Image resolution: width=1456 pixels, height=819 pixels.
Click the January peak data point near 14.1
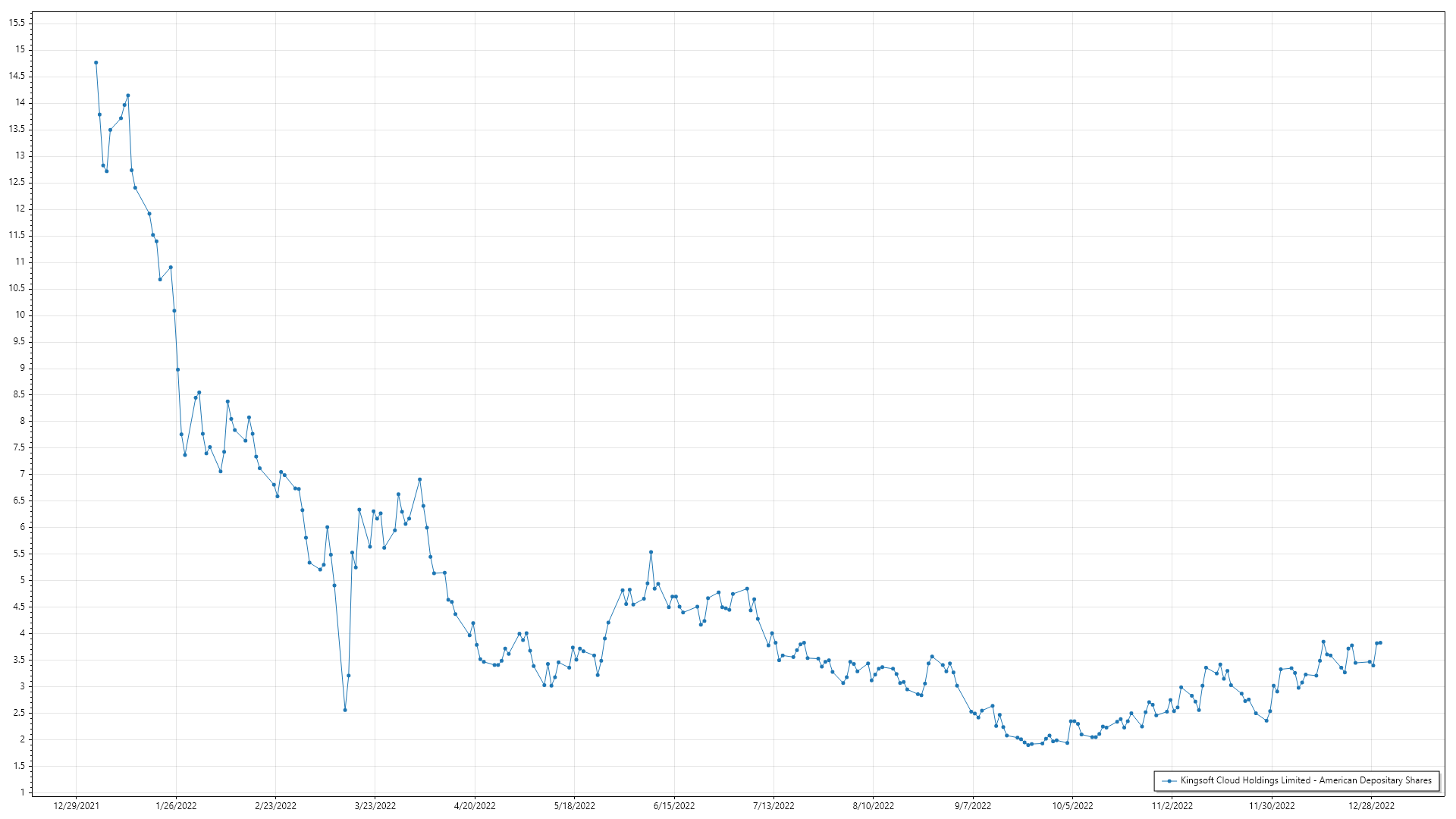(128, 96)
